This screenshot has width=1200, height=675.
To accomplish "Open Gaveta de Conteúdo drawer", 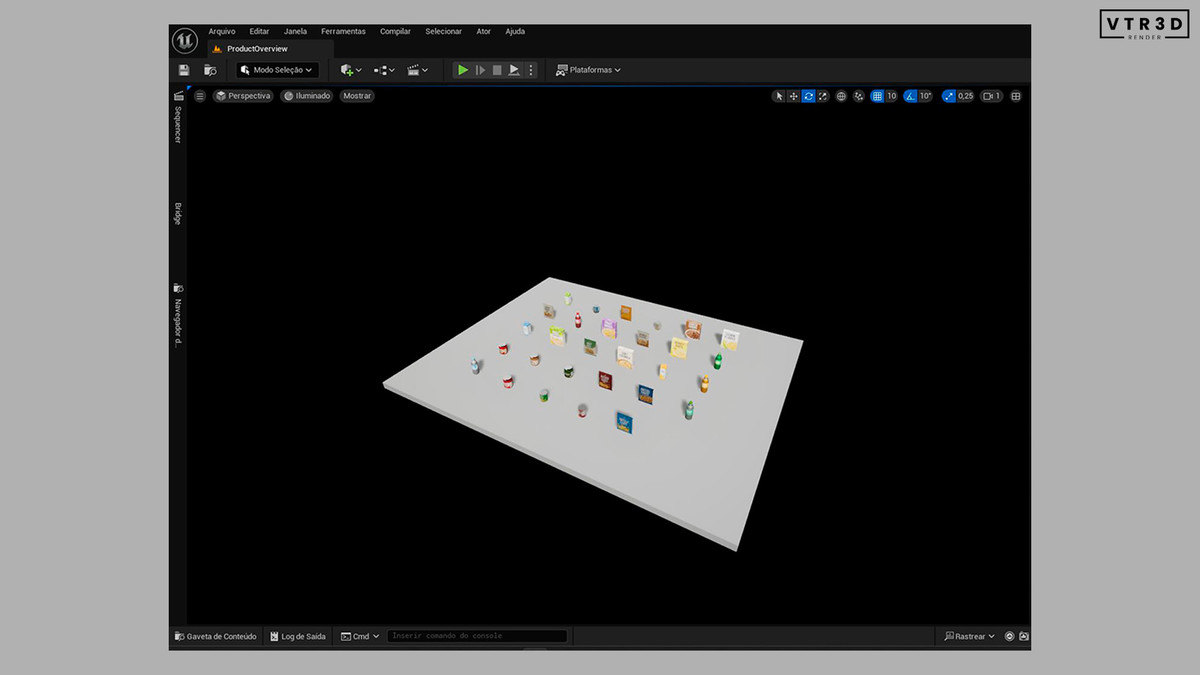I will click(216, 636).
